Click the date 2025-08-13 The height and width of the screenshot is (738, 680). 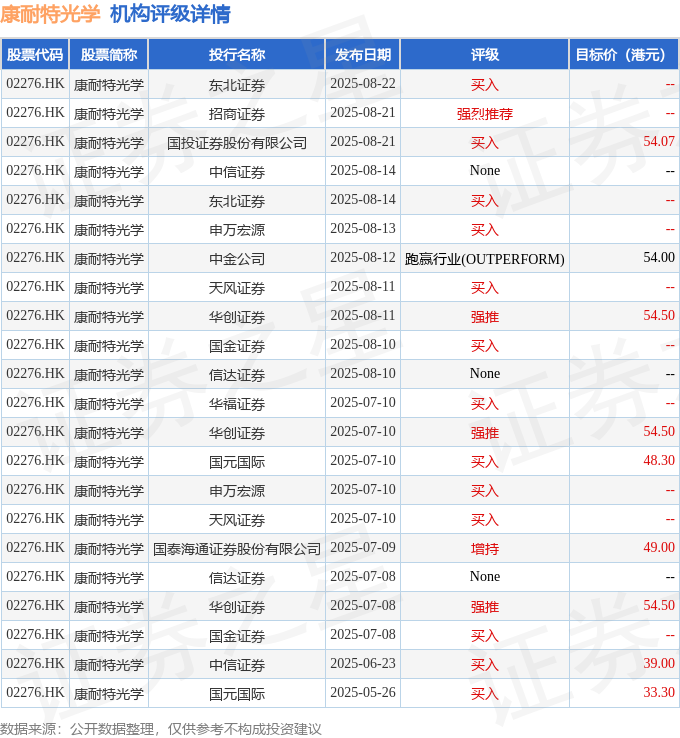click(x=363, y=228)
